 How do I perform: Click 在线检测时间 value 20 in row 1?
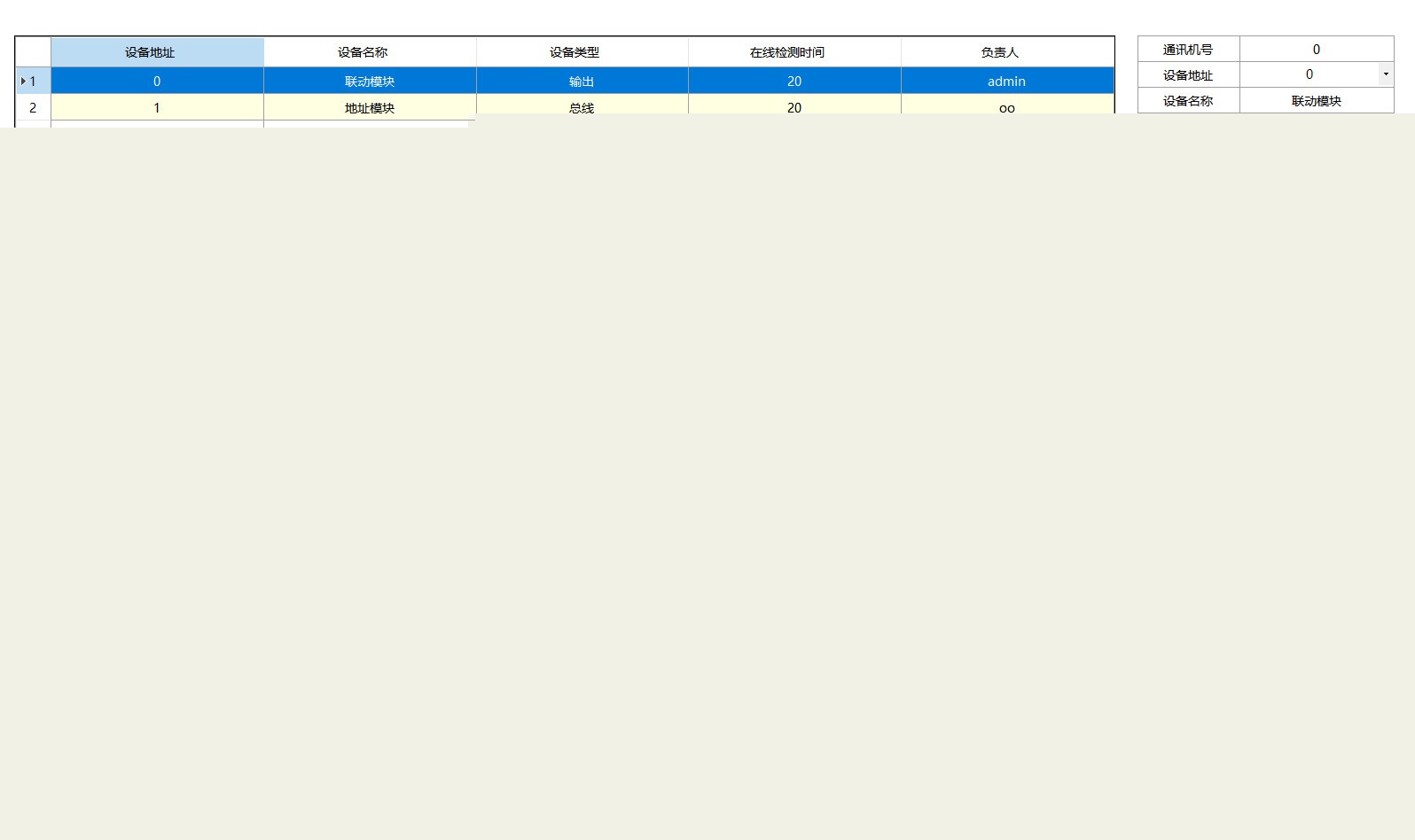[794, 81]
